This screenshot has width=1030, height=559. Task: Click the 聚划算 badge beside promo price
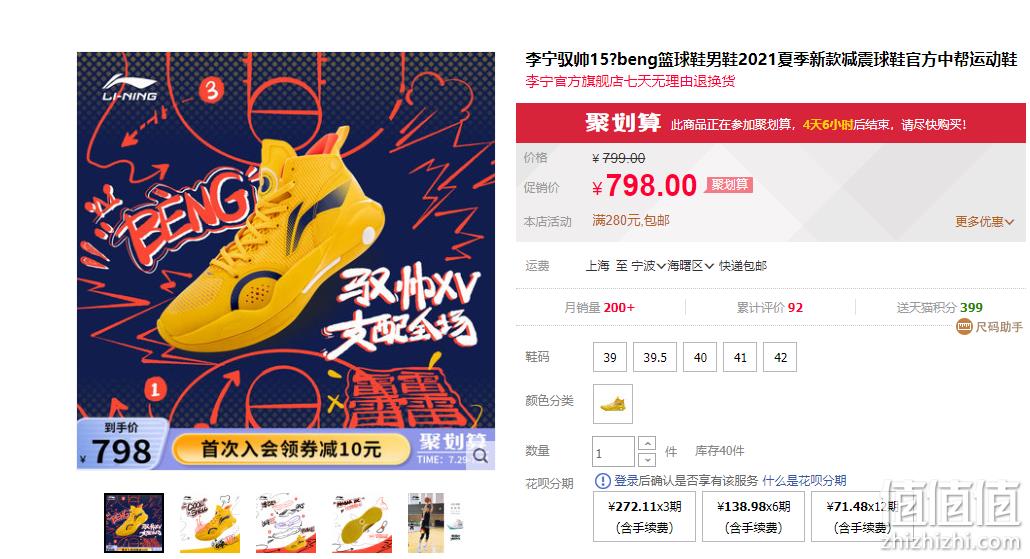[729, 185]
